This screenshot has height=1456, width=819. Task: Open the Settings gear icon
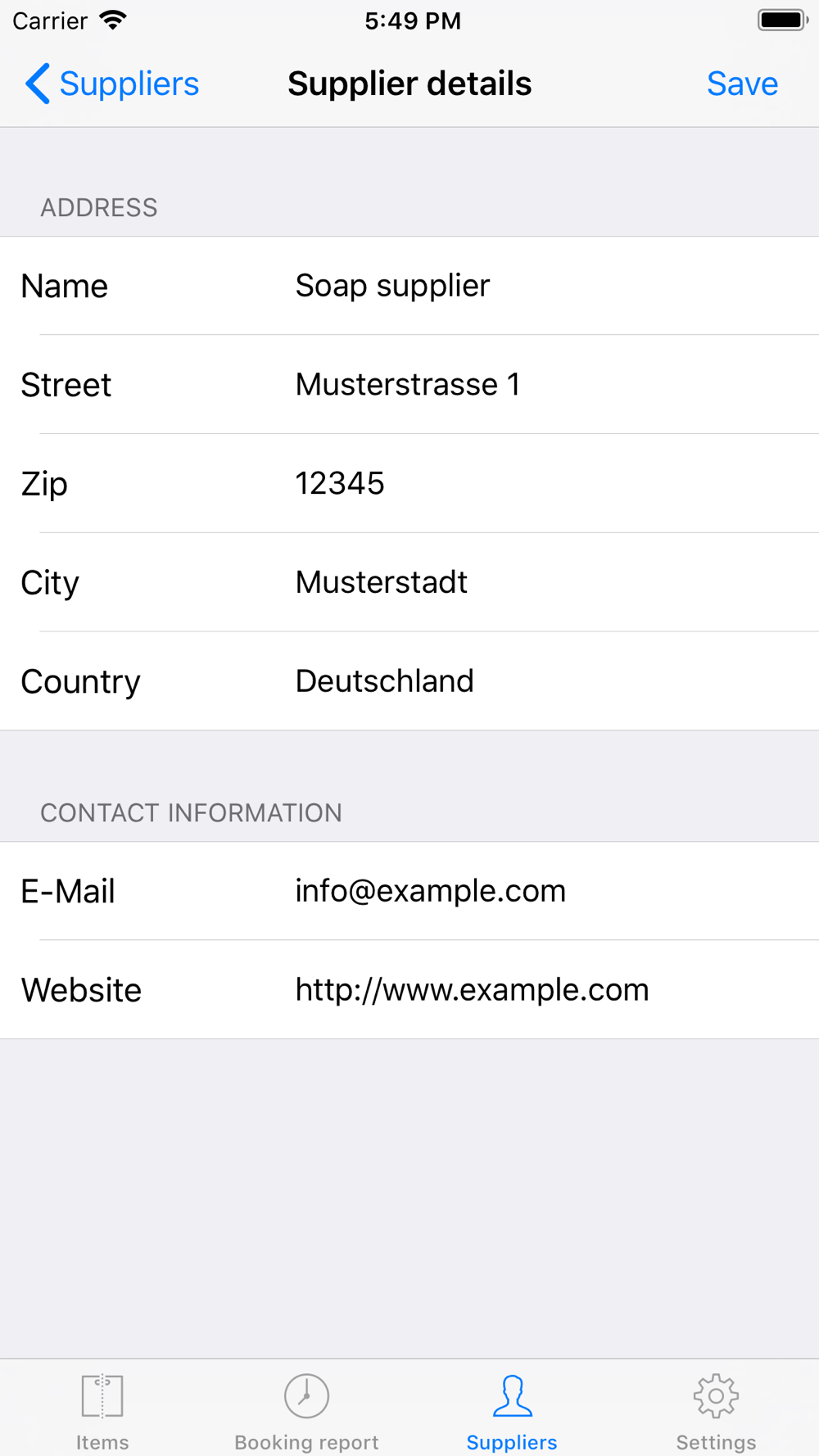[716, 1395]
